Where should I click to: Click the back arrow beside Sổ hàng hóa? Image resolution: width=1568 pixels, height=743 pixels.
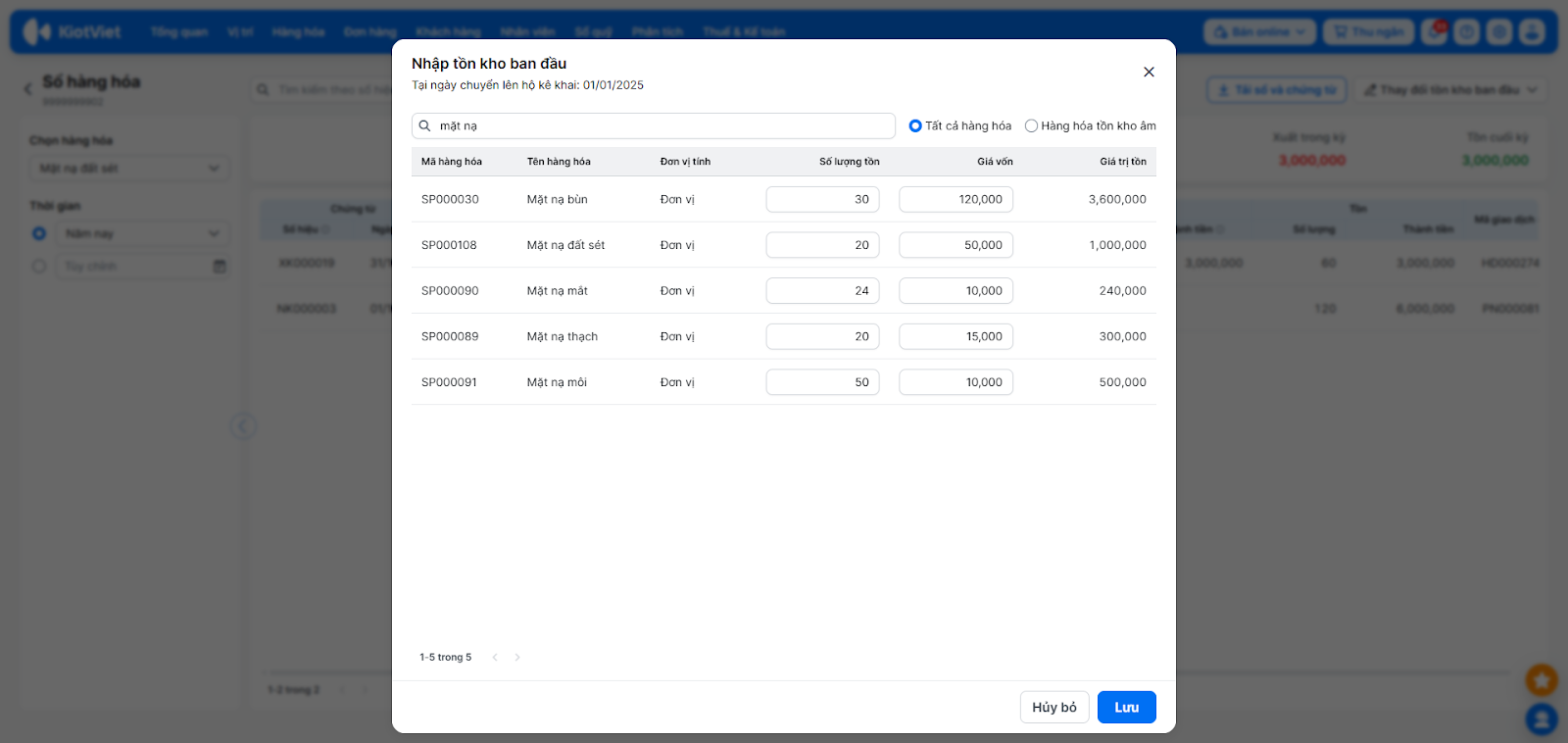(x=27, y=89)
